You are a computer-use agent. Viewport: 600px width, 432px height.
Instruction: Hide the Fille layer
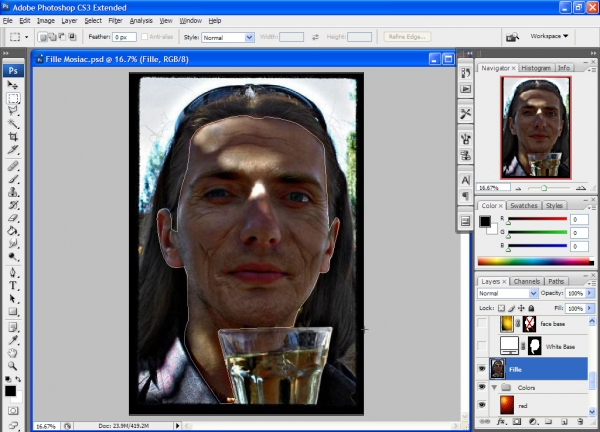click(x=482, y=369)
